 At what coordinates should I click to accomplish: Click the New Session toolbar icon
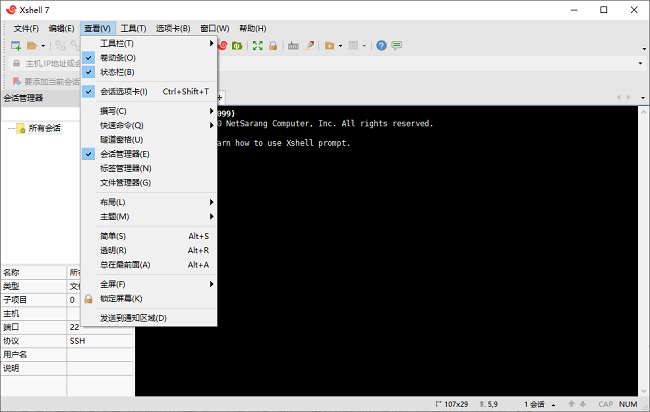click(16, 46)
